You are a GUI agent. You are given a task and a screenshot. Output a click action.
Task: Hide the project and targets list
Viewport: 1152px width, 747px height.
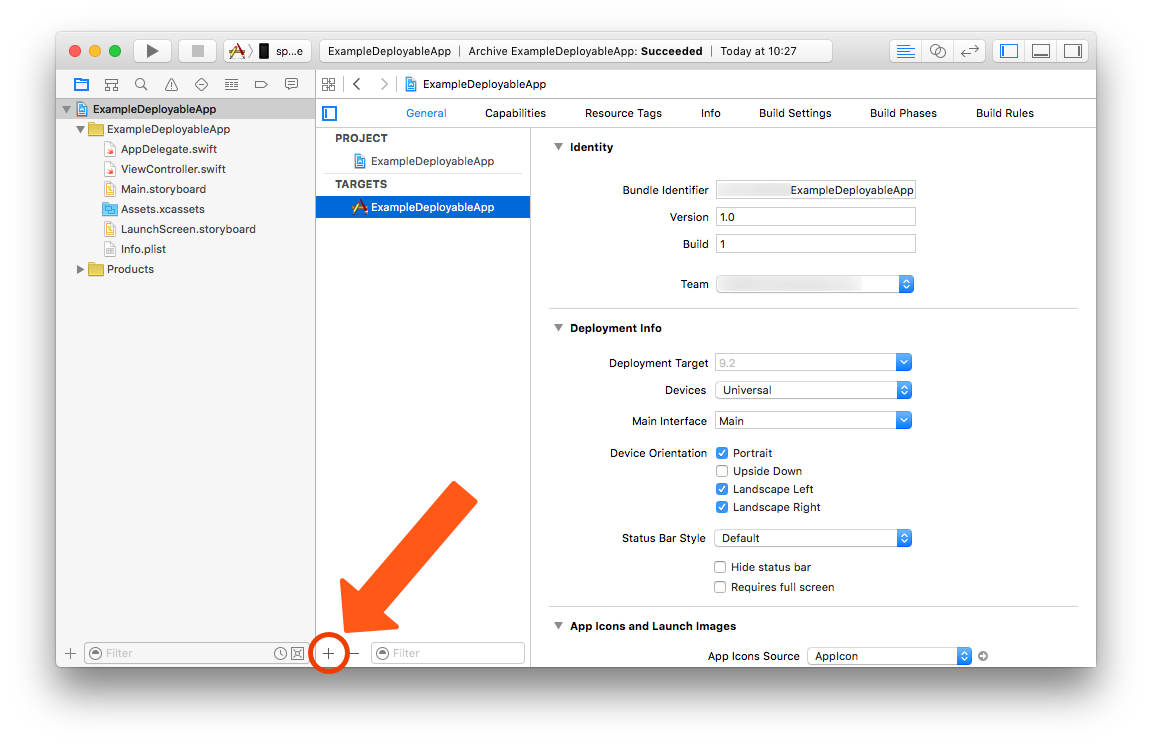[330, 113]
